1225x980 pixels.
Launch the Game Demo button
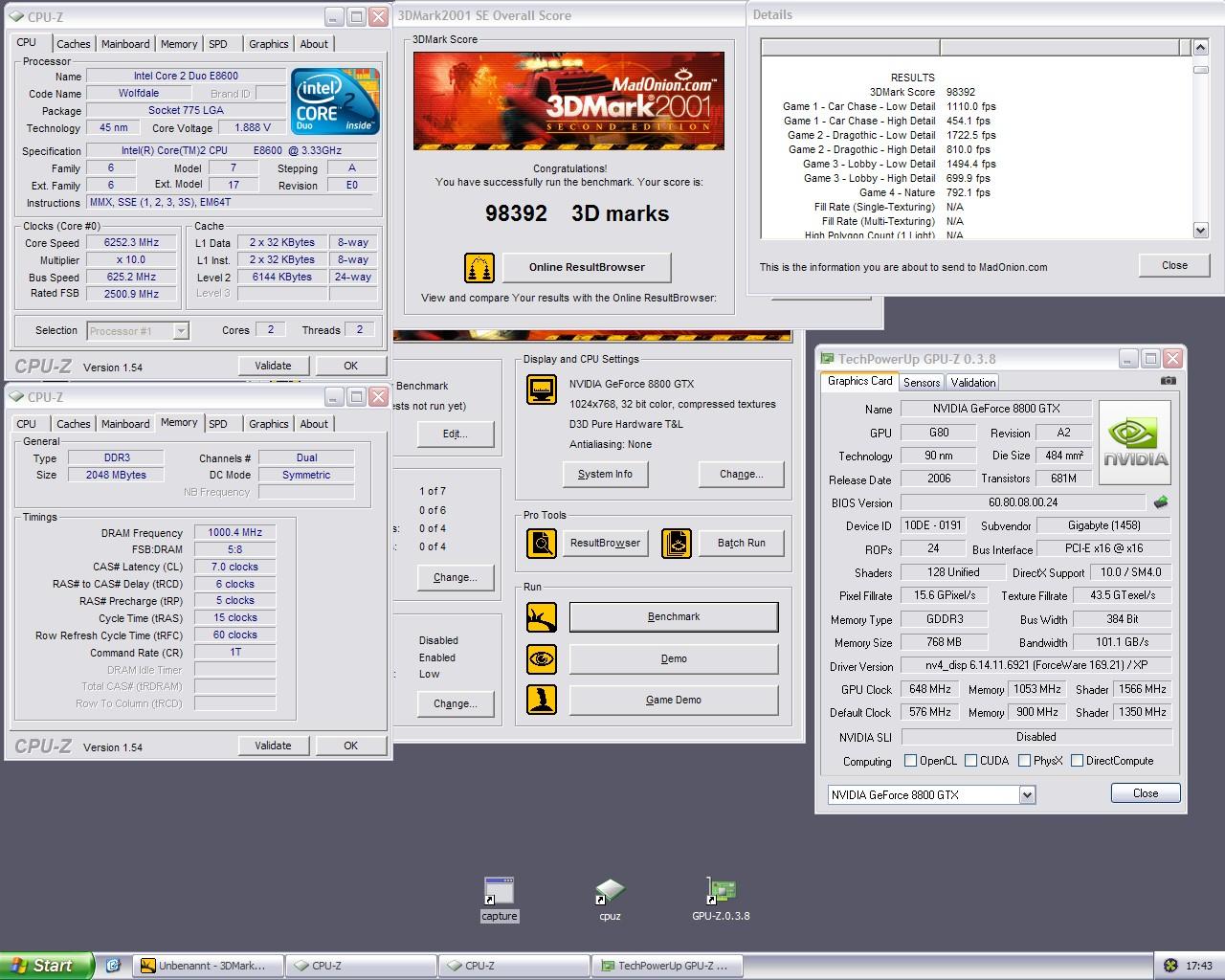pos(674,700)
